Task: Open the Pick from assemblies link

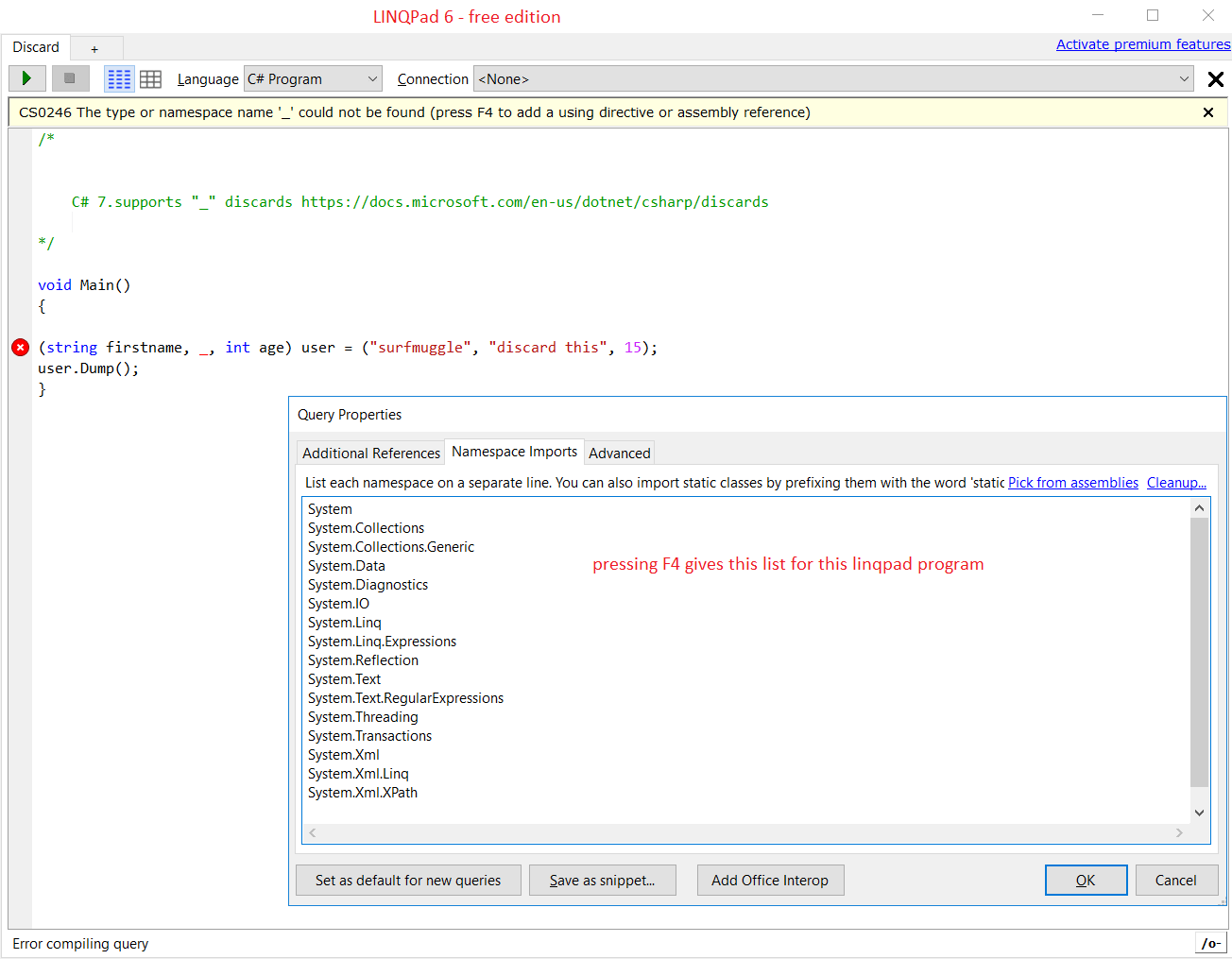Action: click(x=1073, y=483)
